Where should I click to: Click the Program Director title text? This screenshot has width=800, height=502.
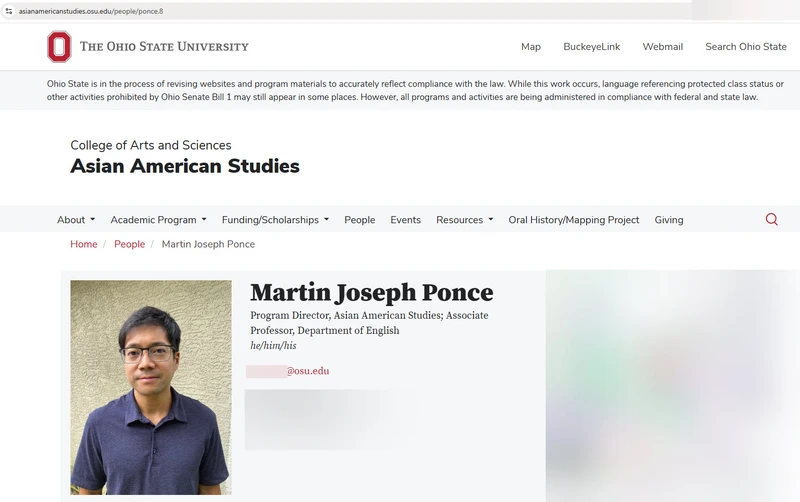tap(369, 323)
